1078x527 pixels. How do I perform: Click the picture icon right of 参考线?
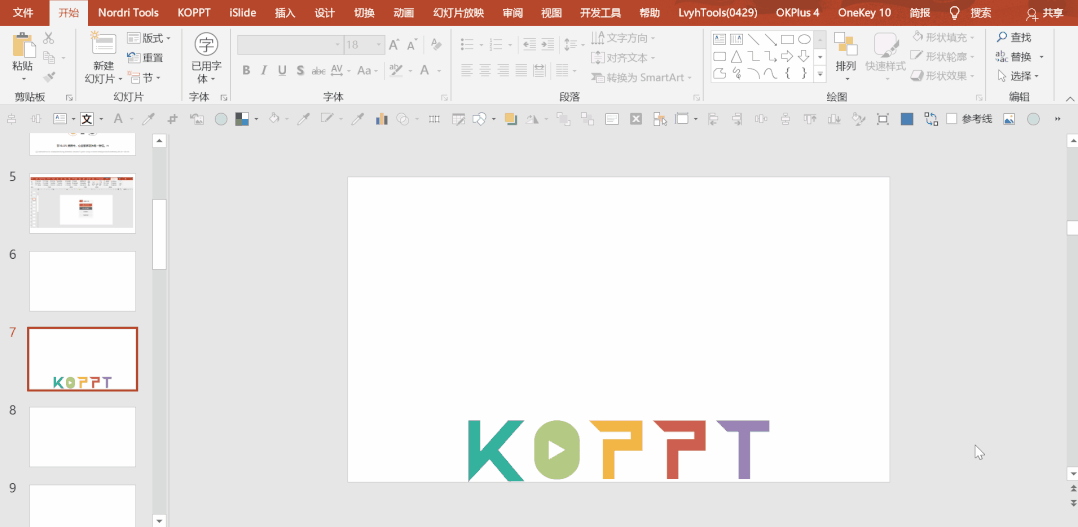[x=1009, y=119]
